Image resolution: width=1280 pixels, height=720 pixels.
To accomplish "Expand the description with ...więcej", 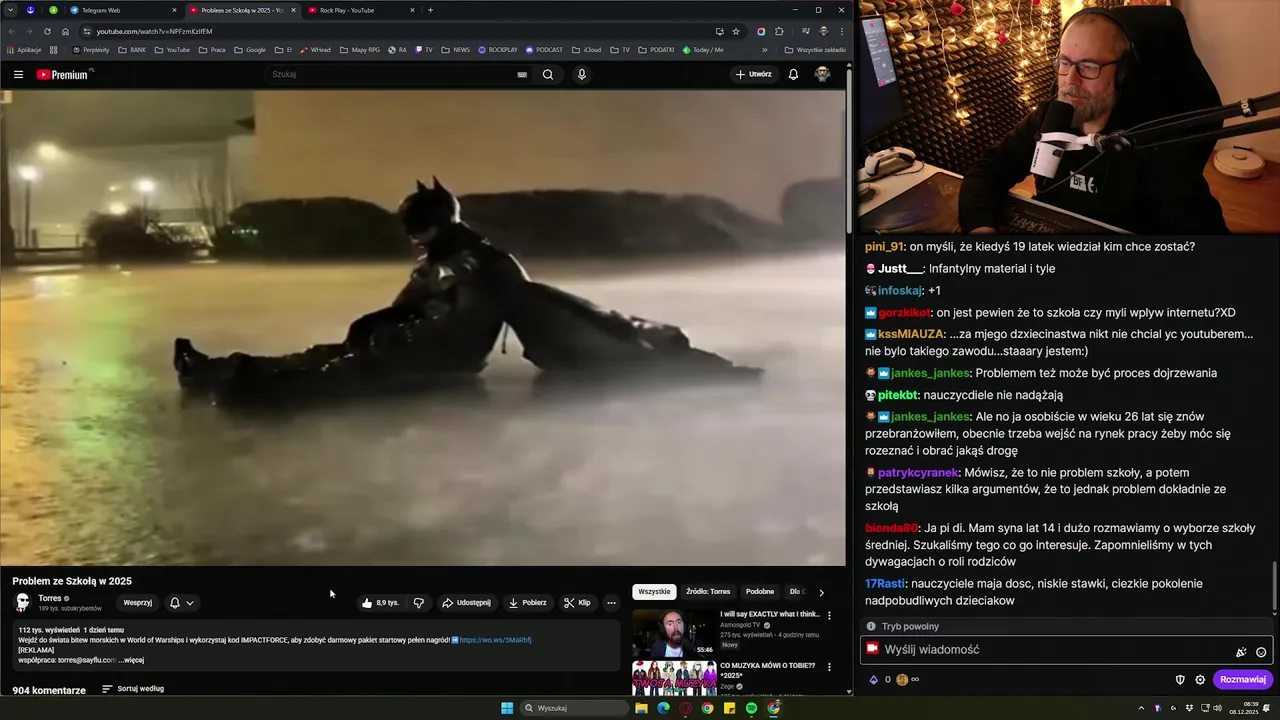I will click(x=131, y=660).
